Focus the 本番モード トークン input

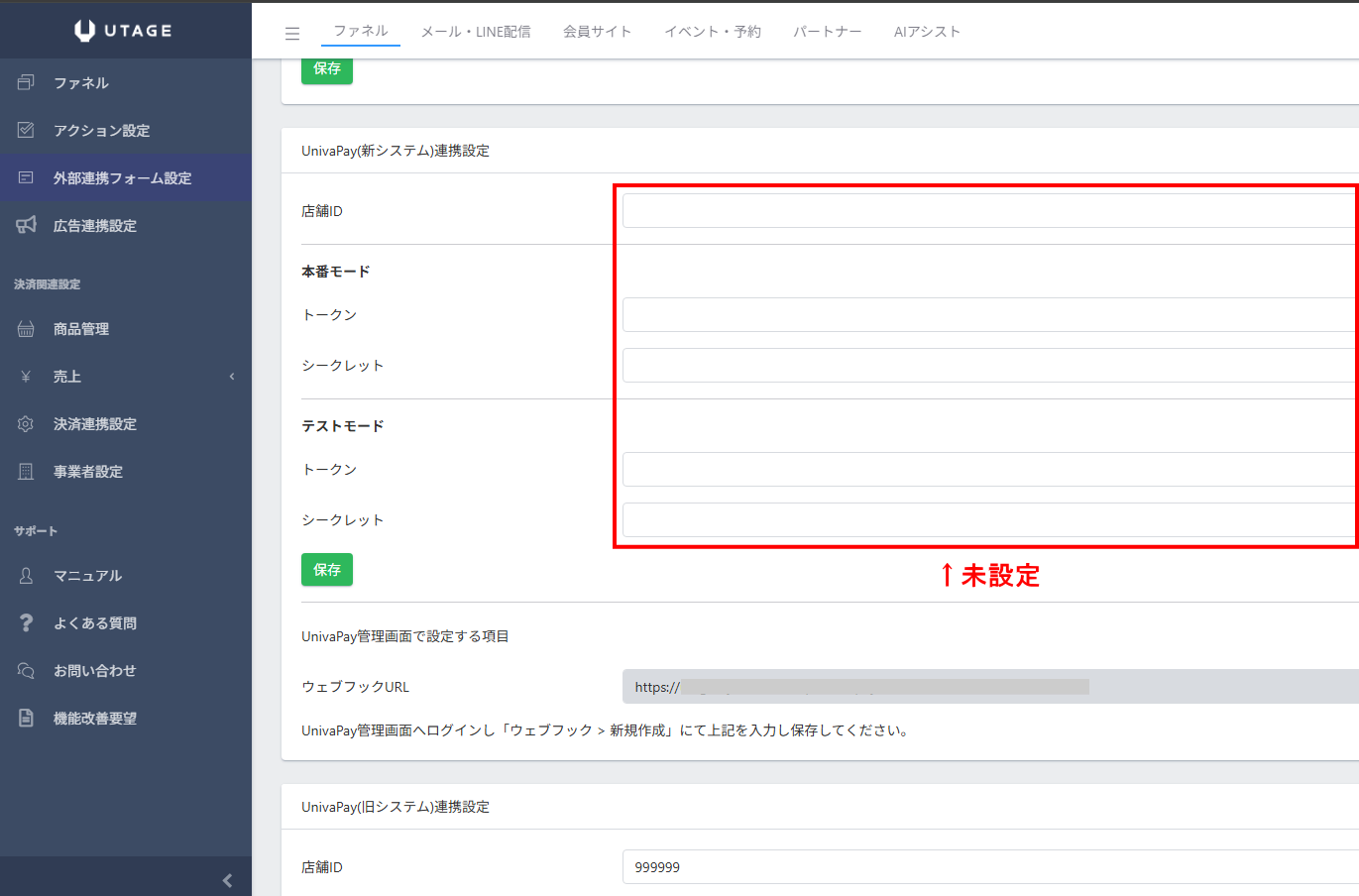click(x=987, y=315)
